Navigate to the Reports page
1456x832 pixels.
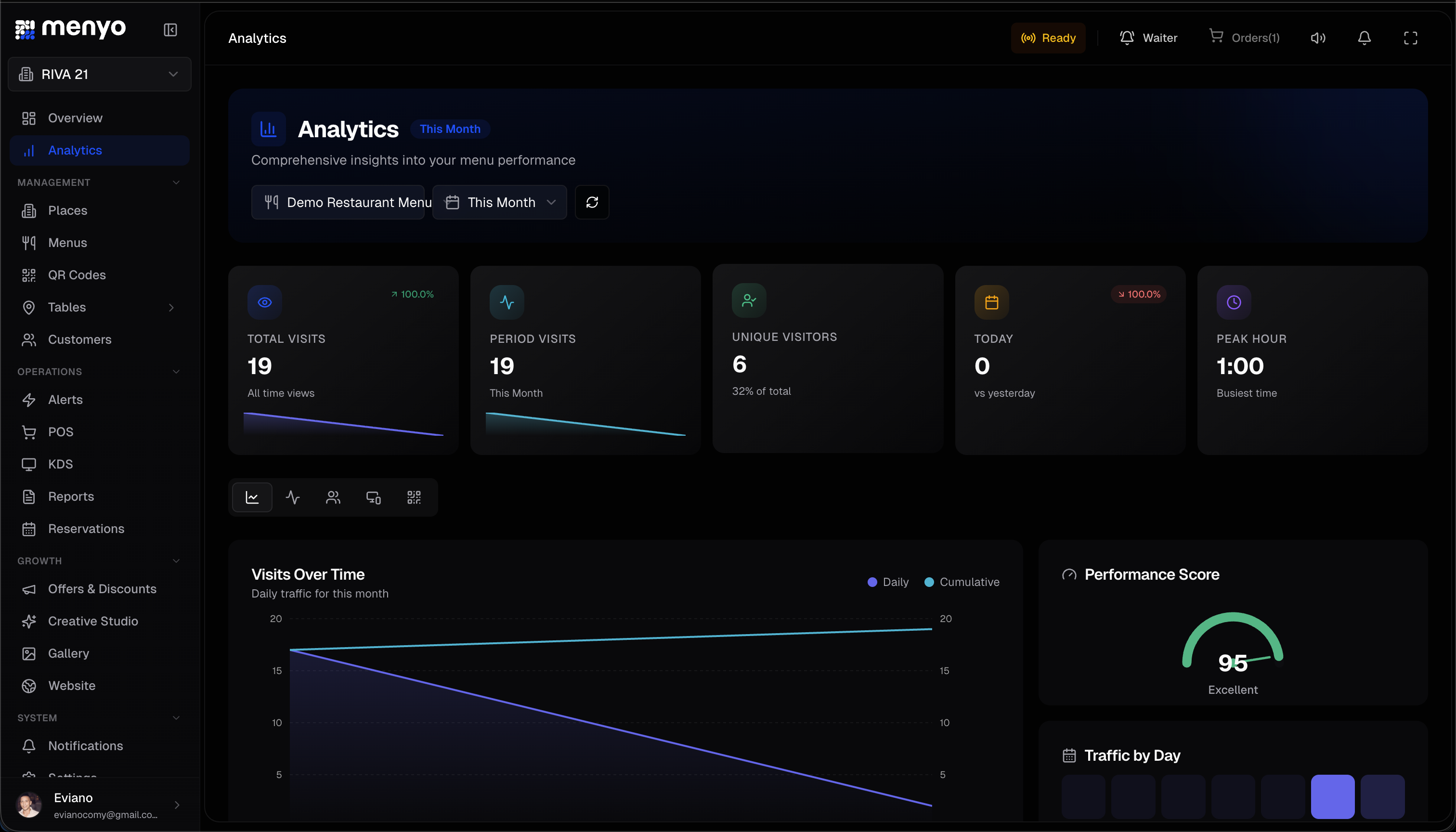(71, 496)
